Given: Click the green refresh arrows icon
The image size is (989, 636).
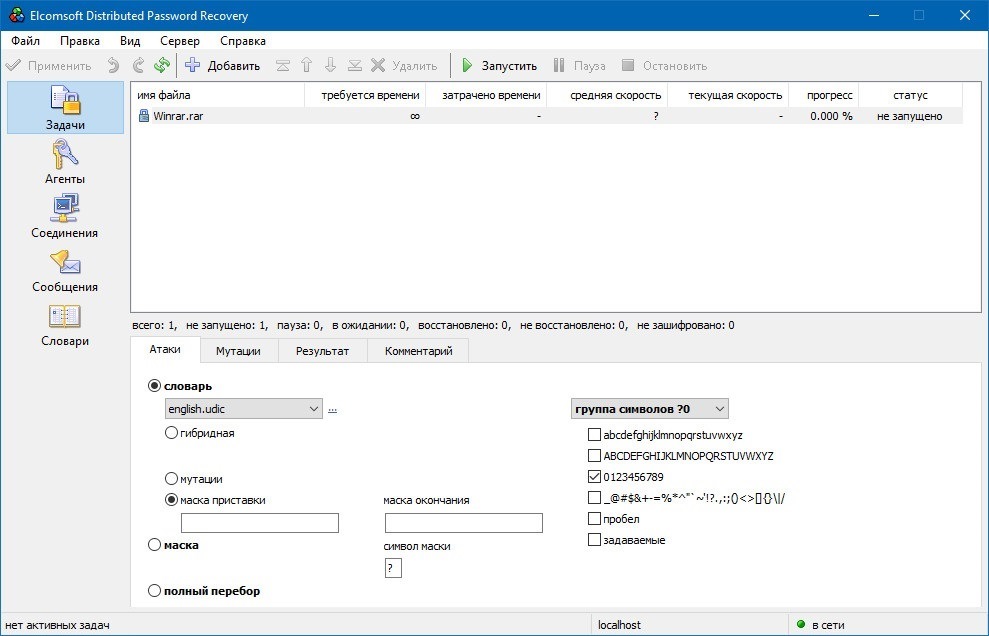Looking at the screenshot, I should pos(162,66).
